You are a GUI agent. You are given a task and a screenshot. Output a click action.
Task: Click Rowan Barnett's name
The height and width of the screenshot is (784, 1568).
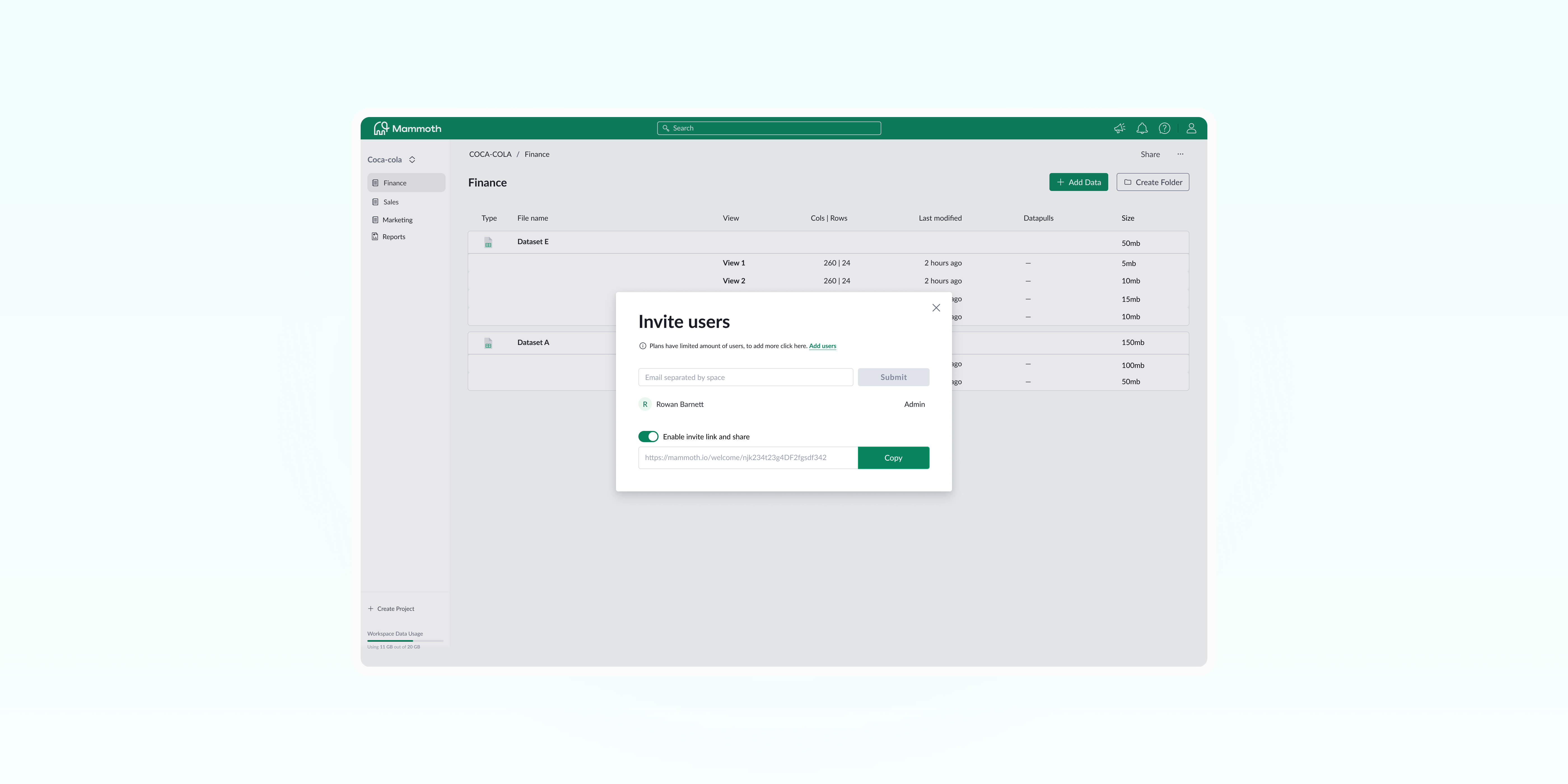click(x=679, y=404)
